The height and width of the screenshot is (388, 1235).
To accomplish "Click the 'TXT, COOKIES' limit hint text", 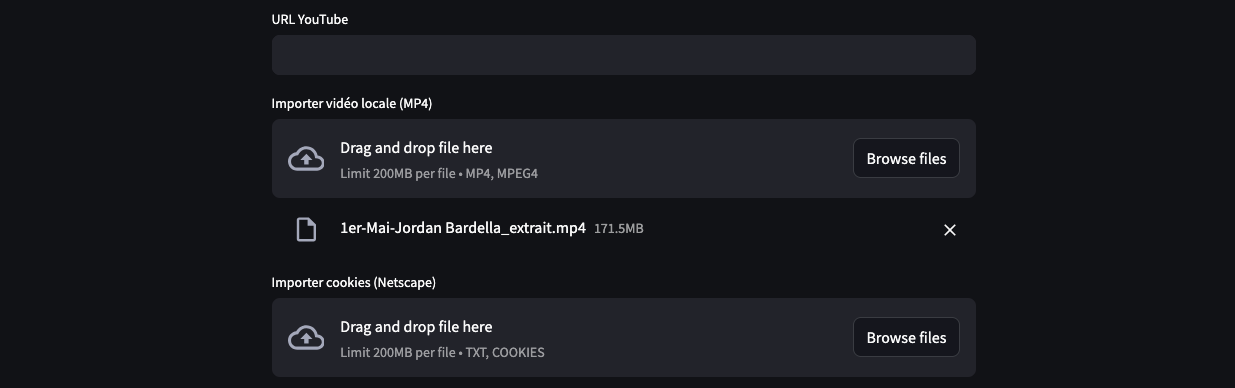I will pyautogui.click(x=505, y=353).
